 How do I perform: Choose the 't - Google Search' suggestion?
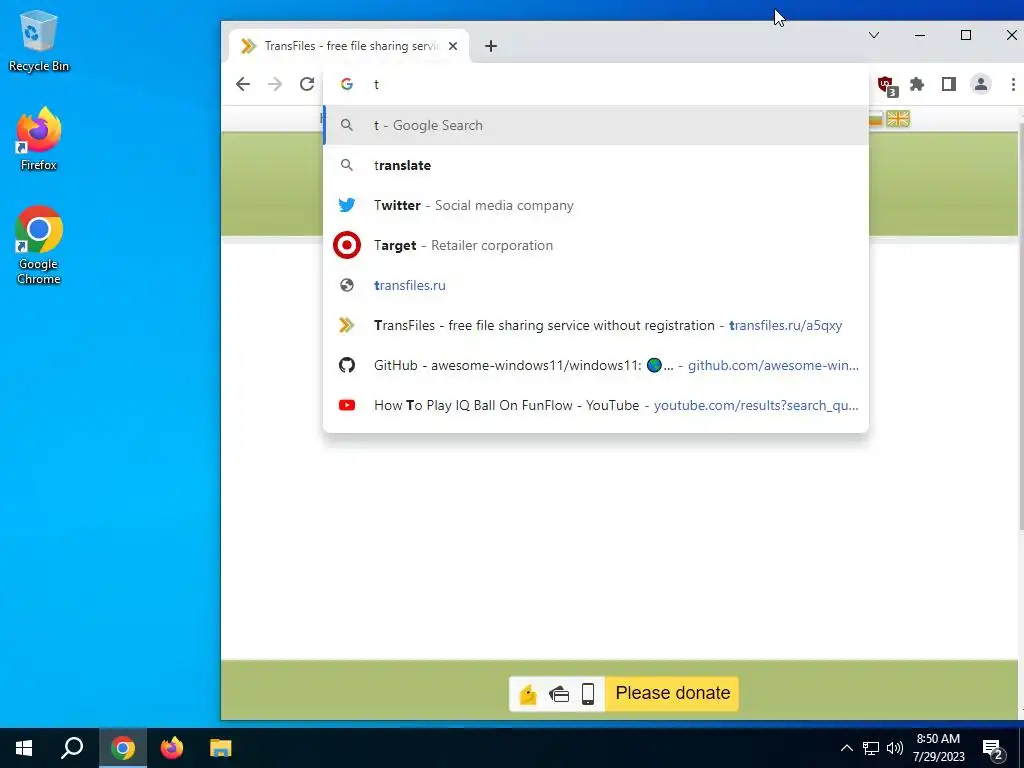click(596, 125)
